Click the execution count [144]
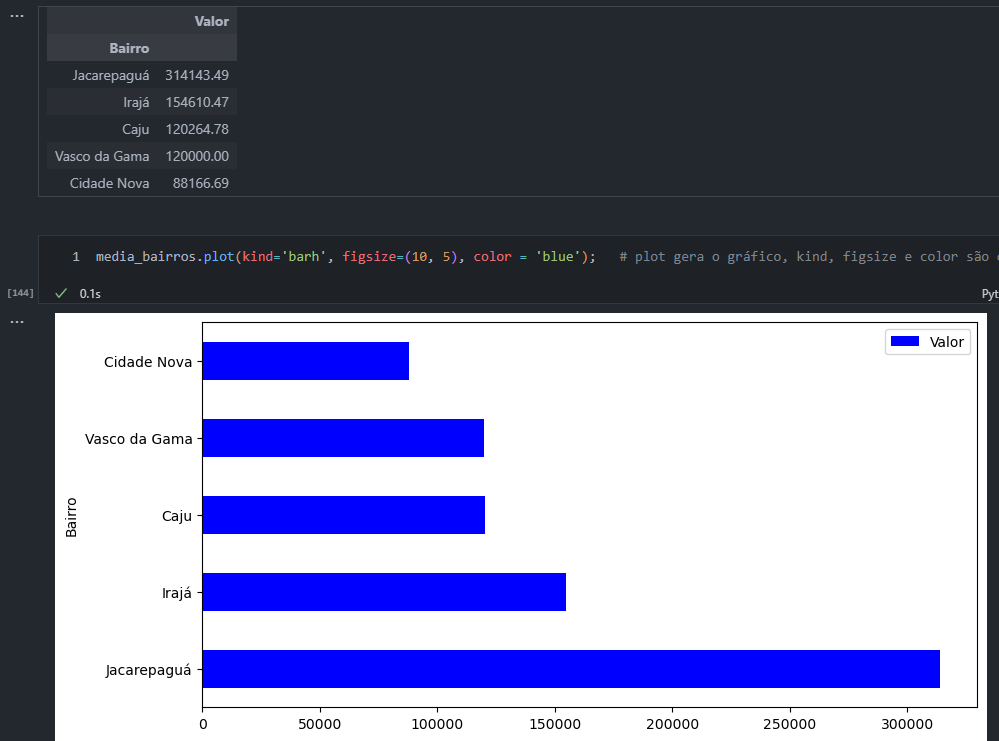 click(x=20, y=293)
